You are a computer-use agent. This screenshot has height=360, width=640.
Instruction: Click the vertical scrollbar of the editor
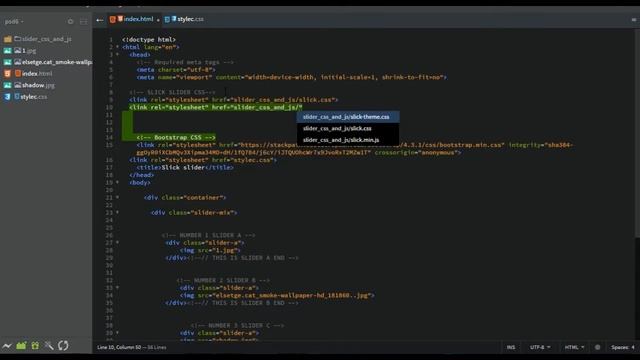[x=637, y=133]
